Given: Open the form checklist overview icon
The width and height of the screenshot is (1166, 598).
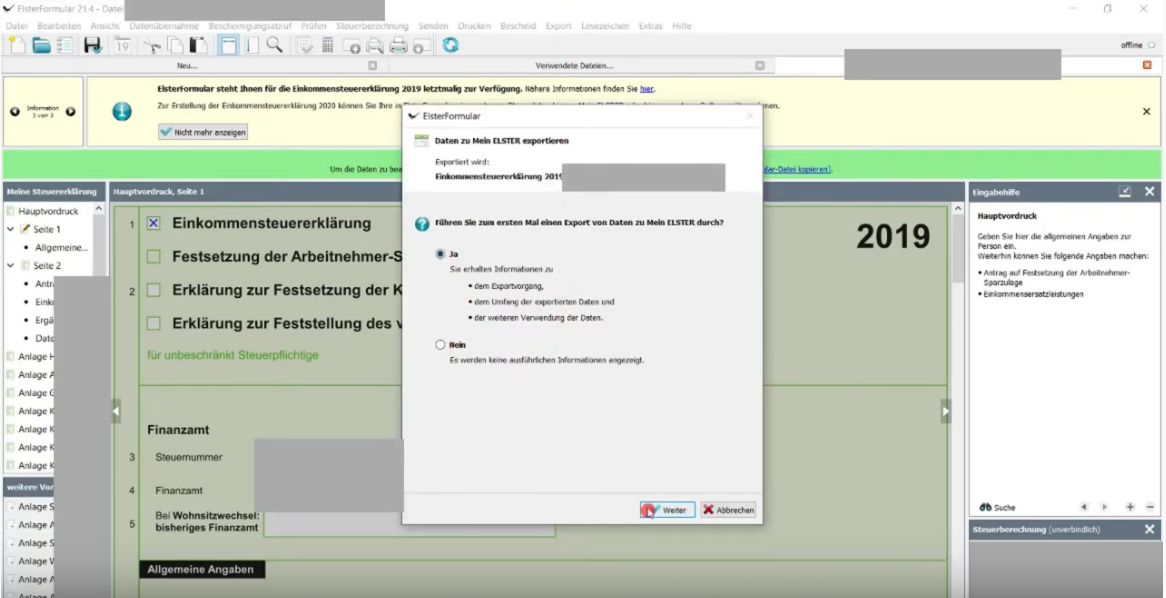Looking at the screenshot, I should tap(65, 45).
